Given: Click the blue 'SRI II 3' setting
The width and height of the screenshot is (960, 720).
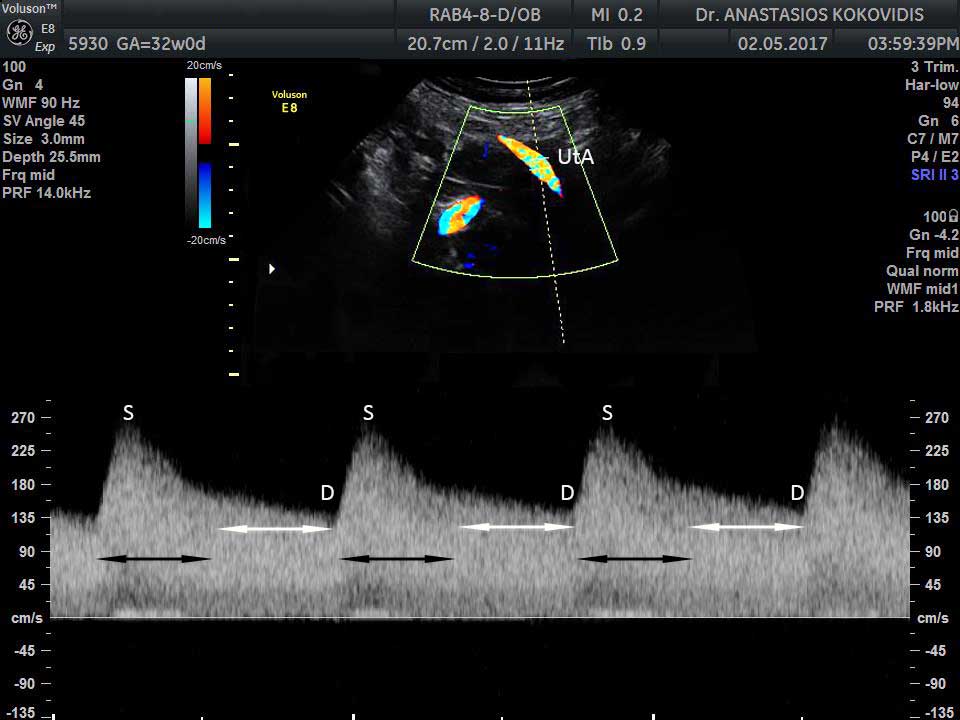Looking at the screenshot, I should [934, 175].
